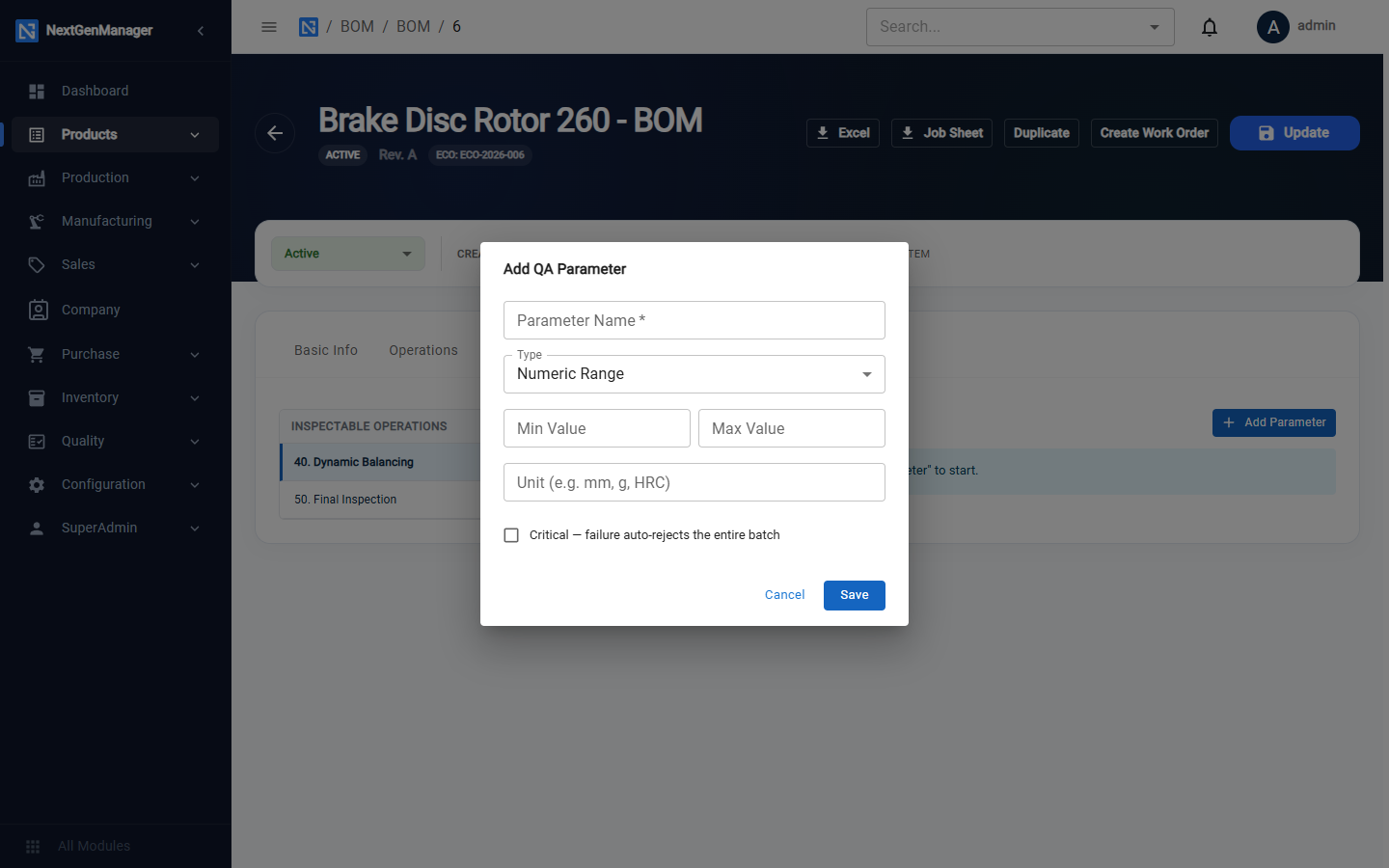Click the first BOM breadcrumb
Viewport: 1389px width, 868px height.
(357, 27)
